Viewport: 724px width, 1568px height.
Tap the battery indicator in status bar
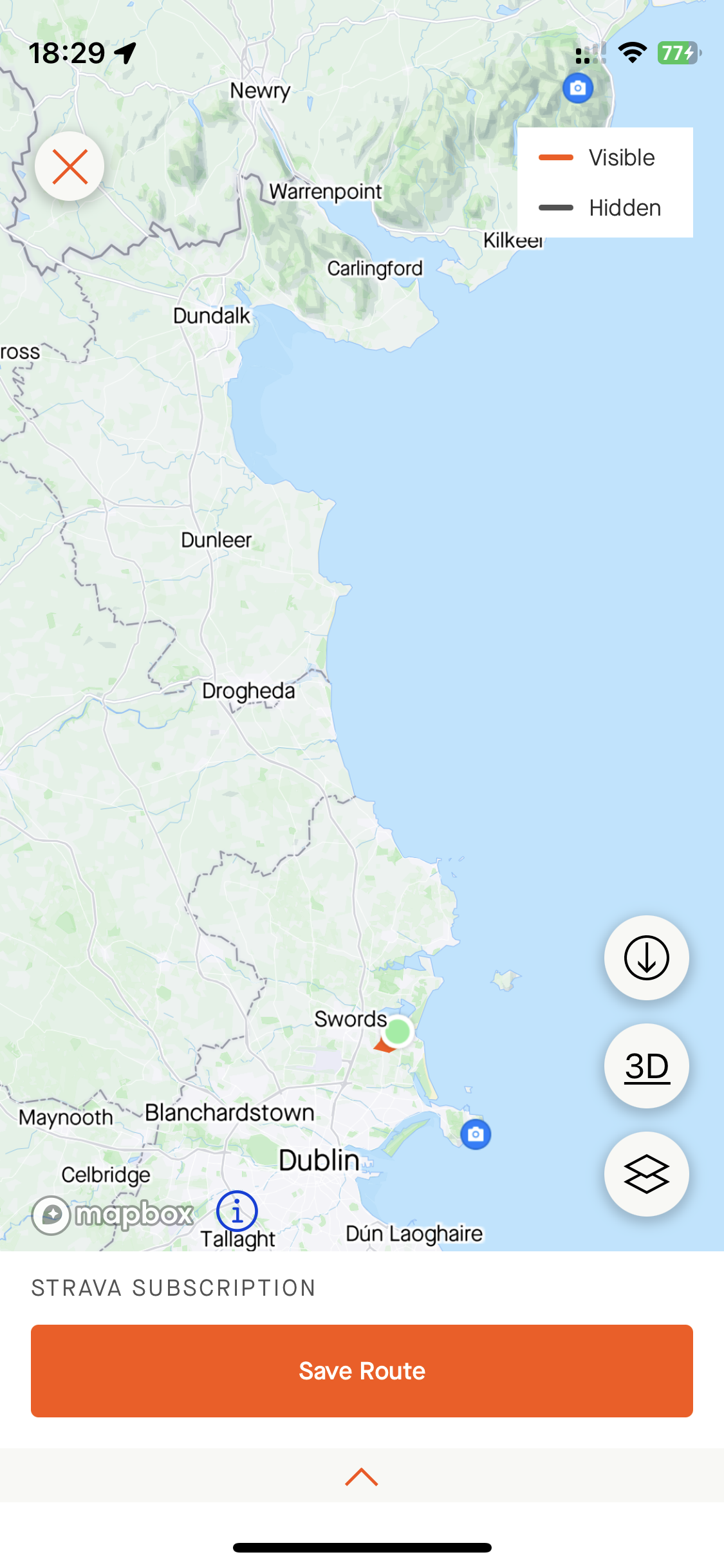click(x=679, y=53)
